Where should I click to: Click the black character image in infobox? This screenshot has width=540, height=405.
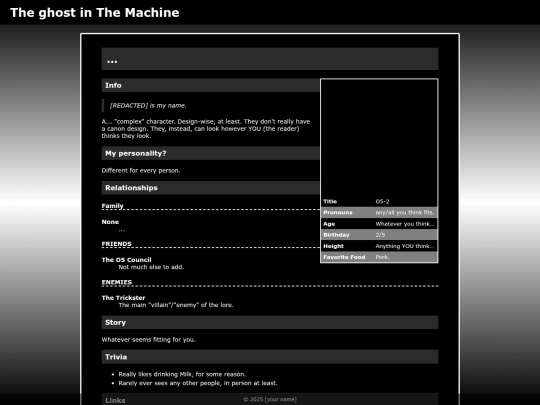[379, 138]
